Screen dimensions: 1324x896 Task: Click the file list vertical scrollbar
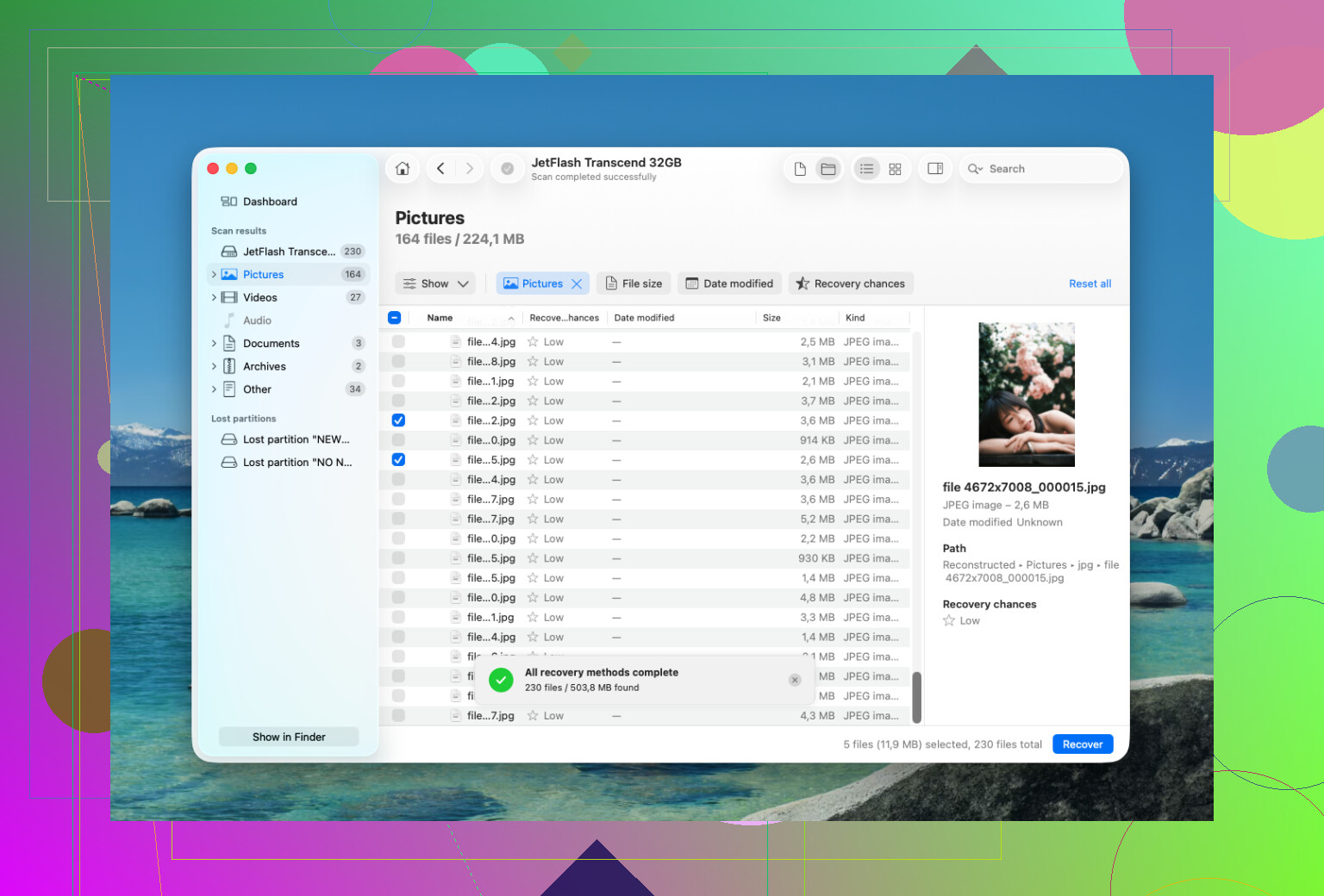[x=917, y=698]
